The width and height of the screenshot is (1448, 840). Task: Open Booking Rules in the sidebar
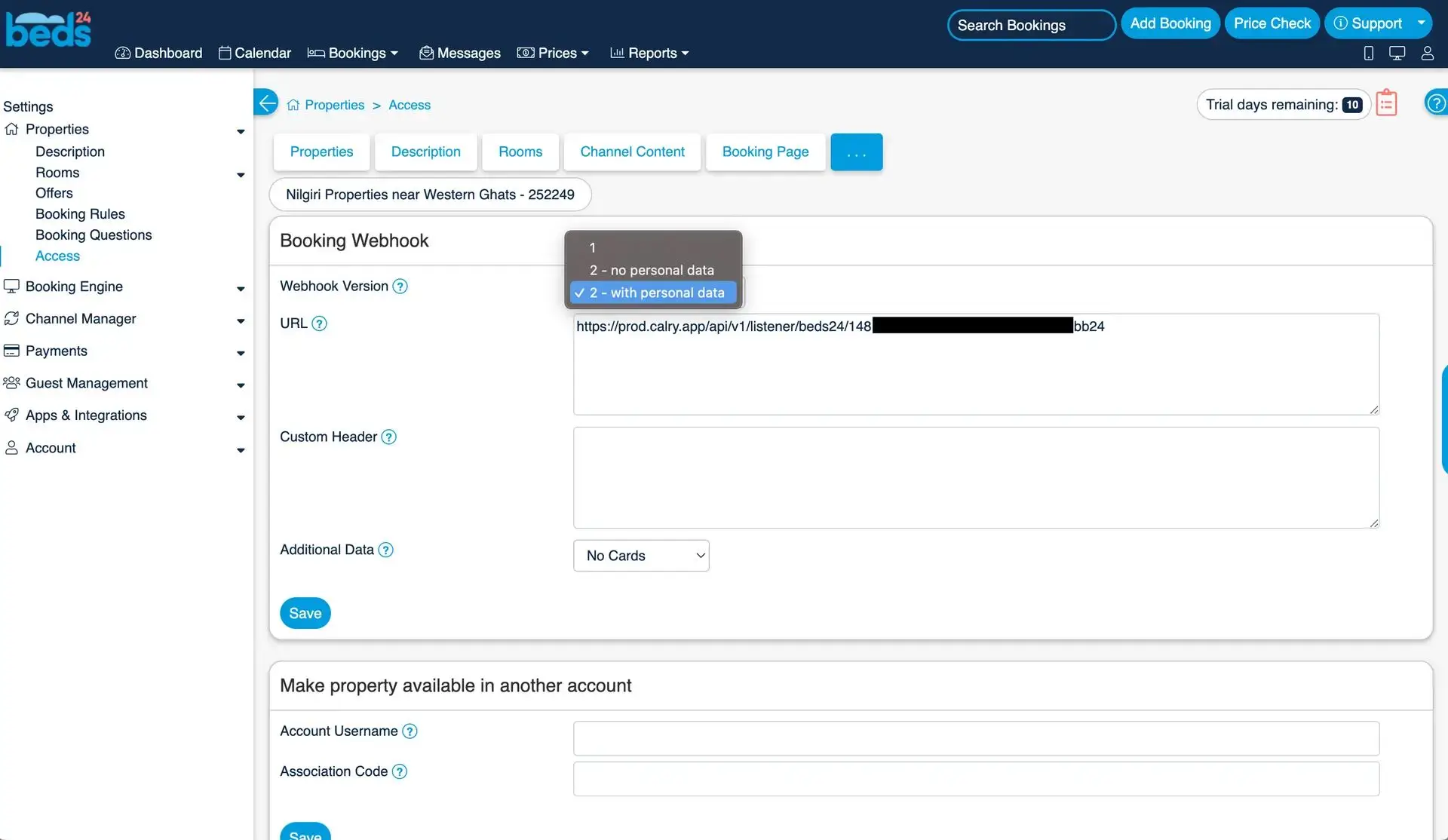coord(80,214)
